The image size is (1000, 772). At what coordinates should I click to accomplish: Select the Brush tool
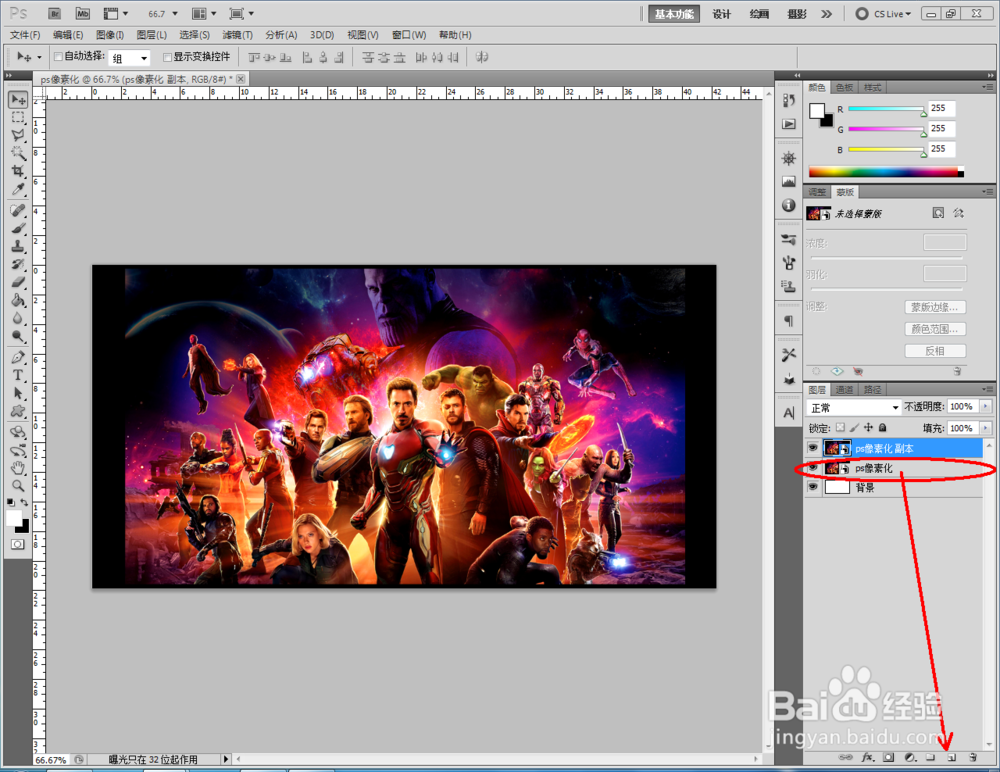coord(18,228)
